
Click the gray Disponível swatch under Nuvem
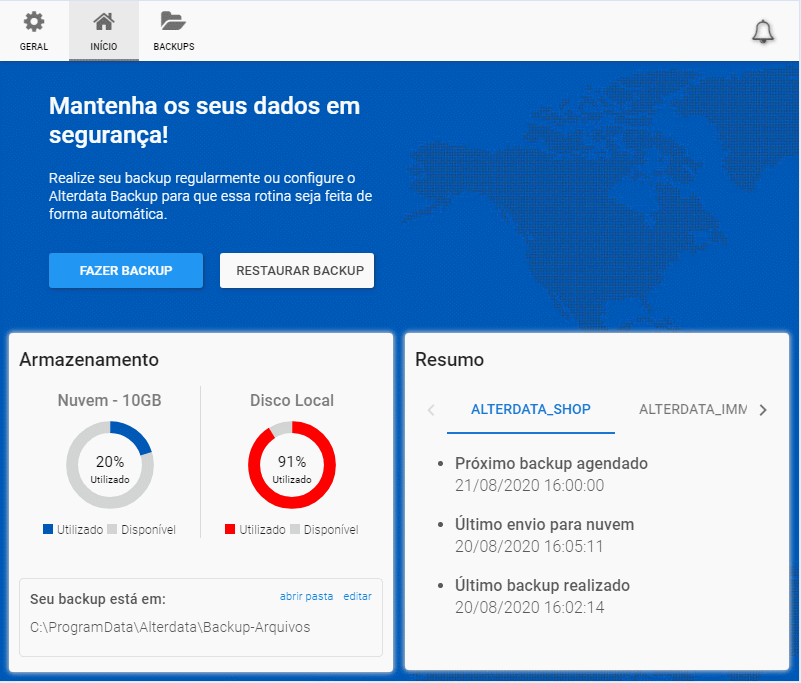click(112, 529)
